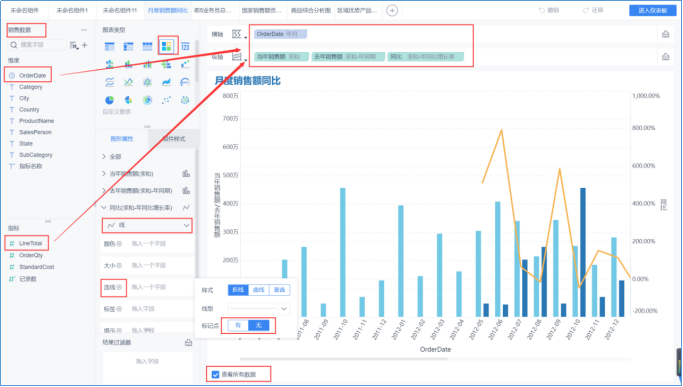Open the 大小 settings gear
Image resolution: width=683 pixels, height=387 pixels.
(x=119, y=265)
